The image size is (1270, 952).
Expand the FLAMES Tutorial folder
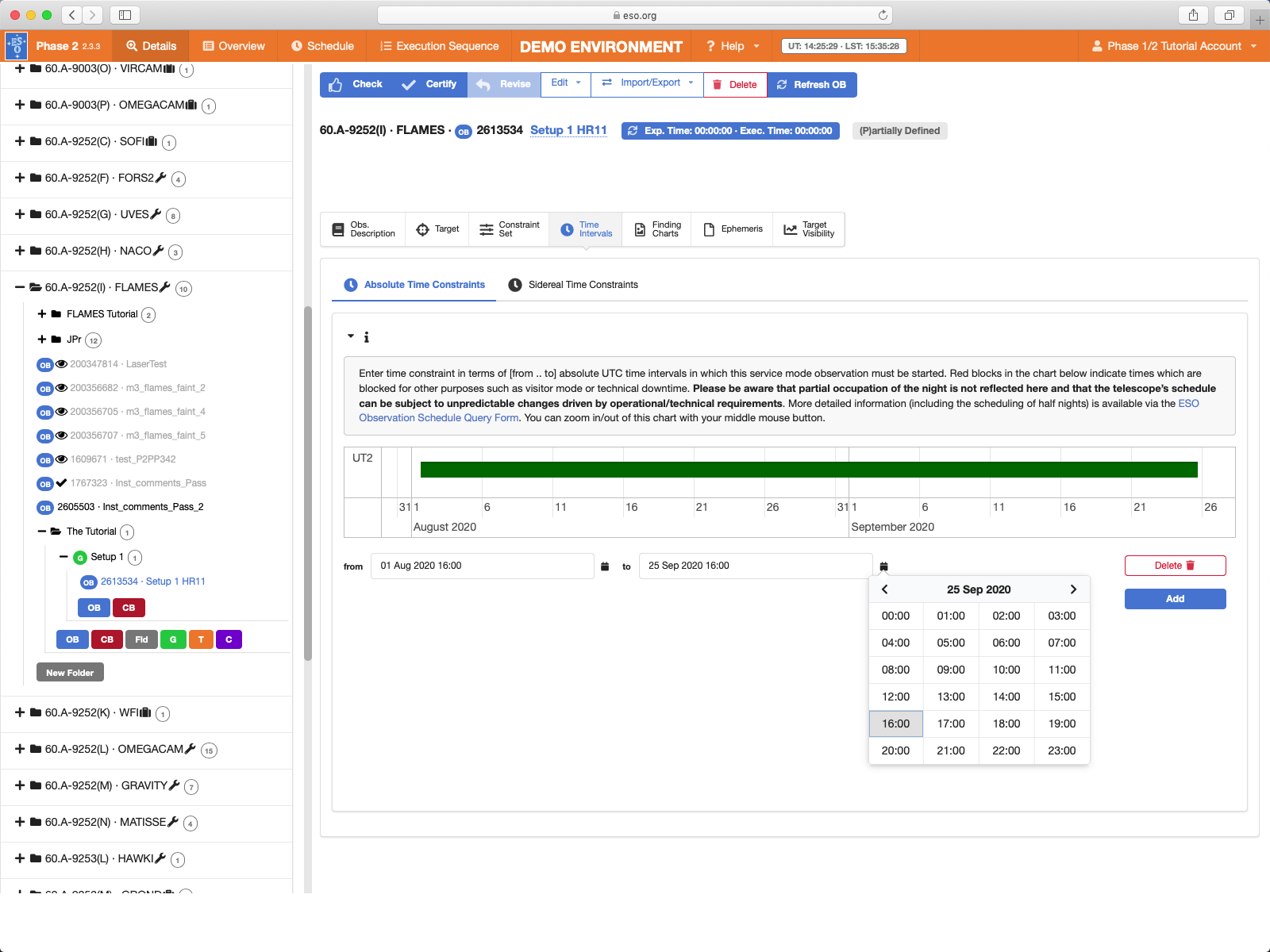point(42,314)
